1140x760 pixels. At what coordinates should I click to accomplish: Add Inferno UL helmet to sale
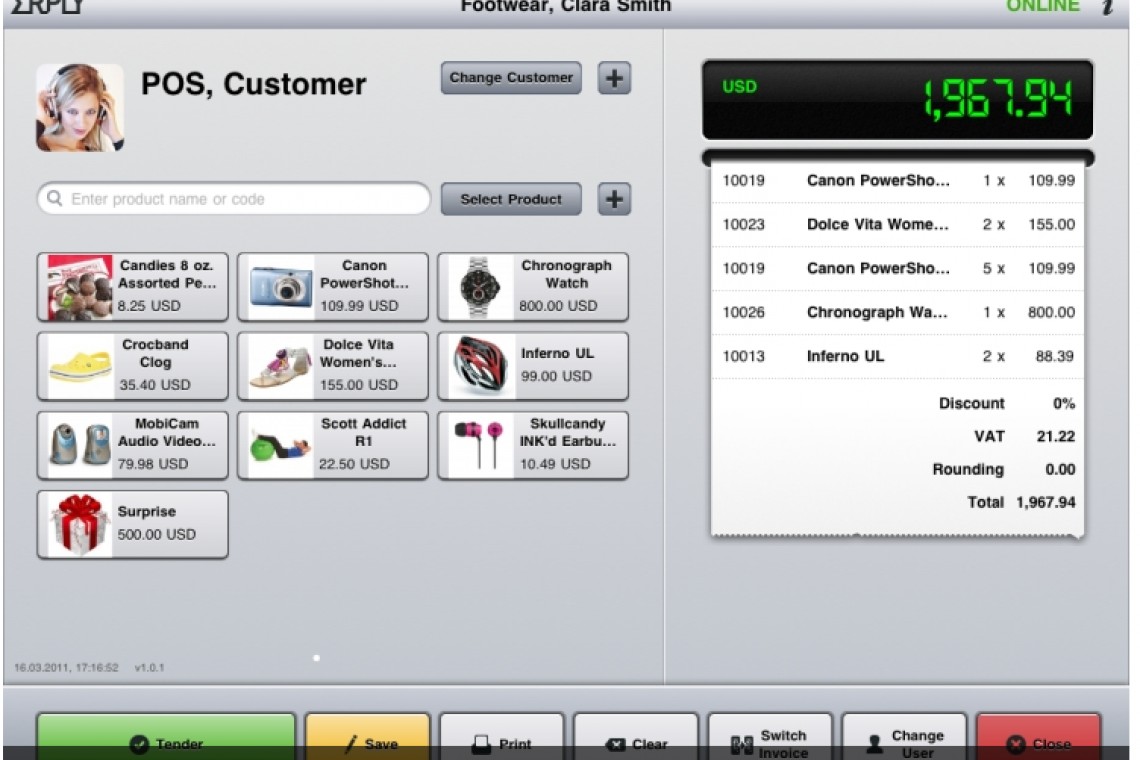533,366
